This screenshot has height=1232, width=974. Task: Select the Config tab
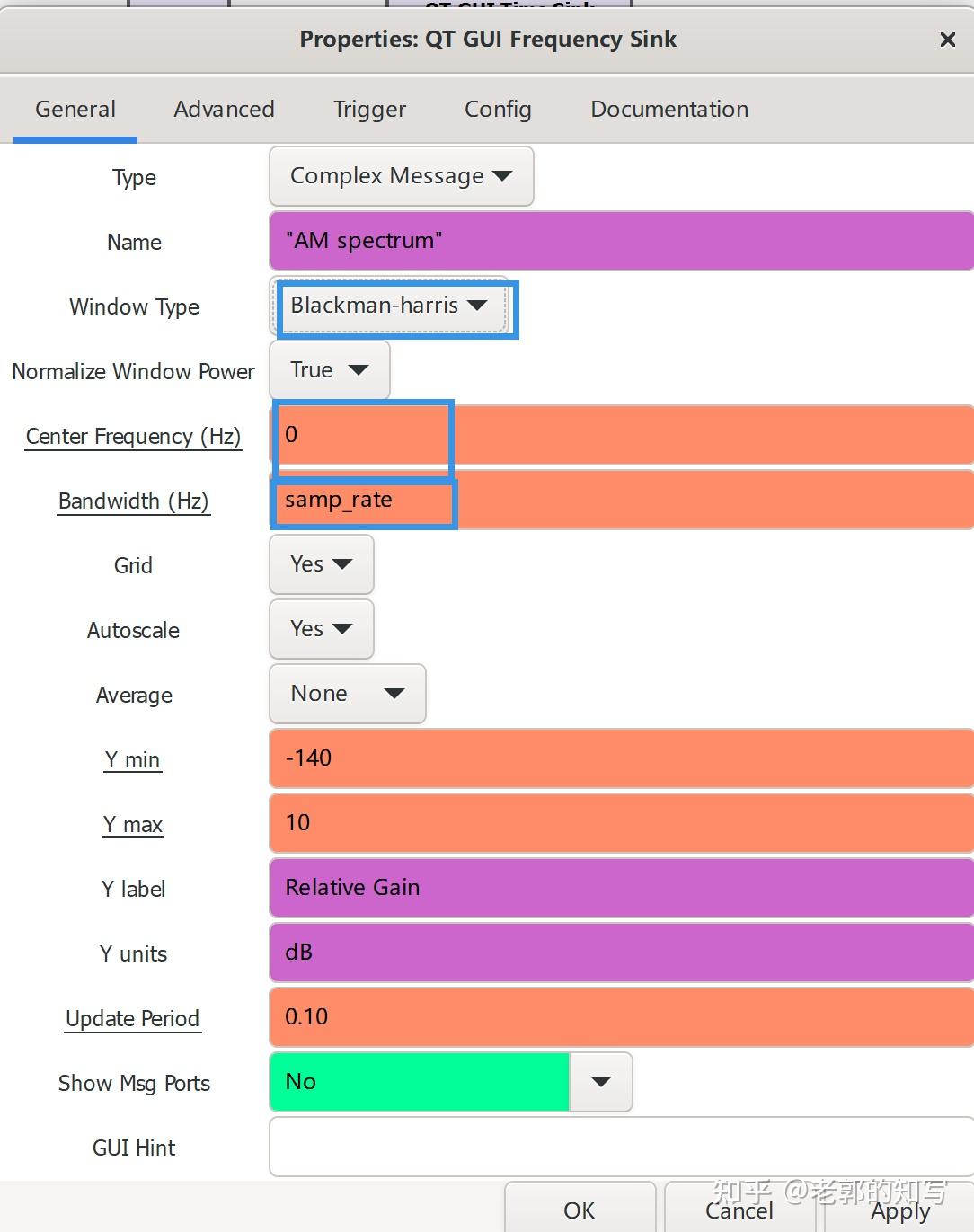point(498,110)
